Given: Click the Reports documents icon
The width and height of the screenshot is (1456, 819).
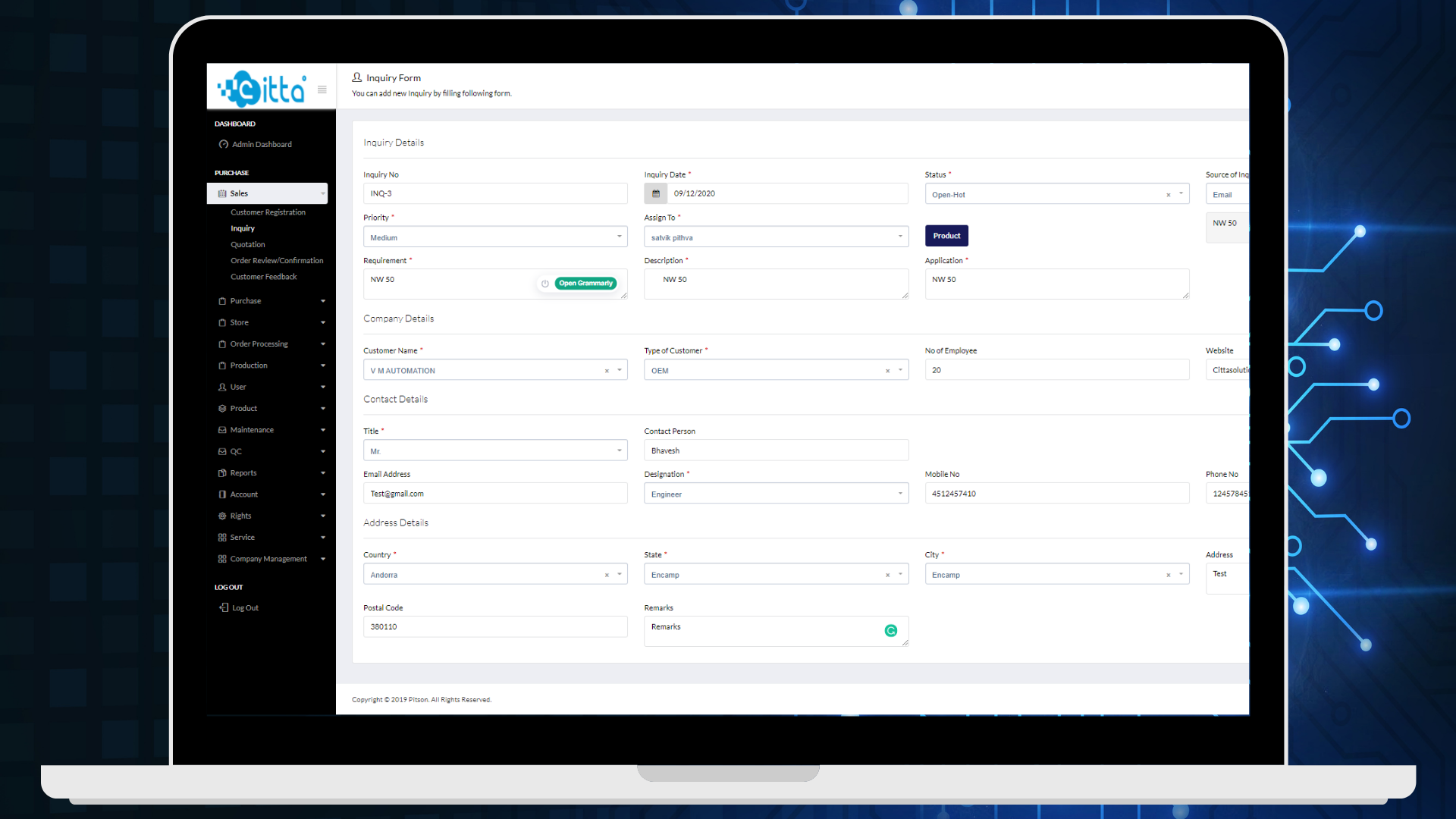Looking at the screenshot, I should click(x=222, y=473).
